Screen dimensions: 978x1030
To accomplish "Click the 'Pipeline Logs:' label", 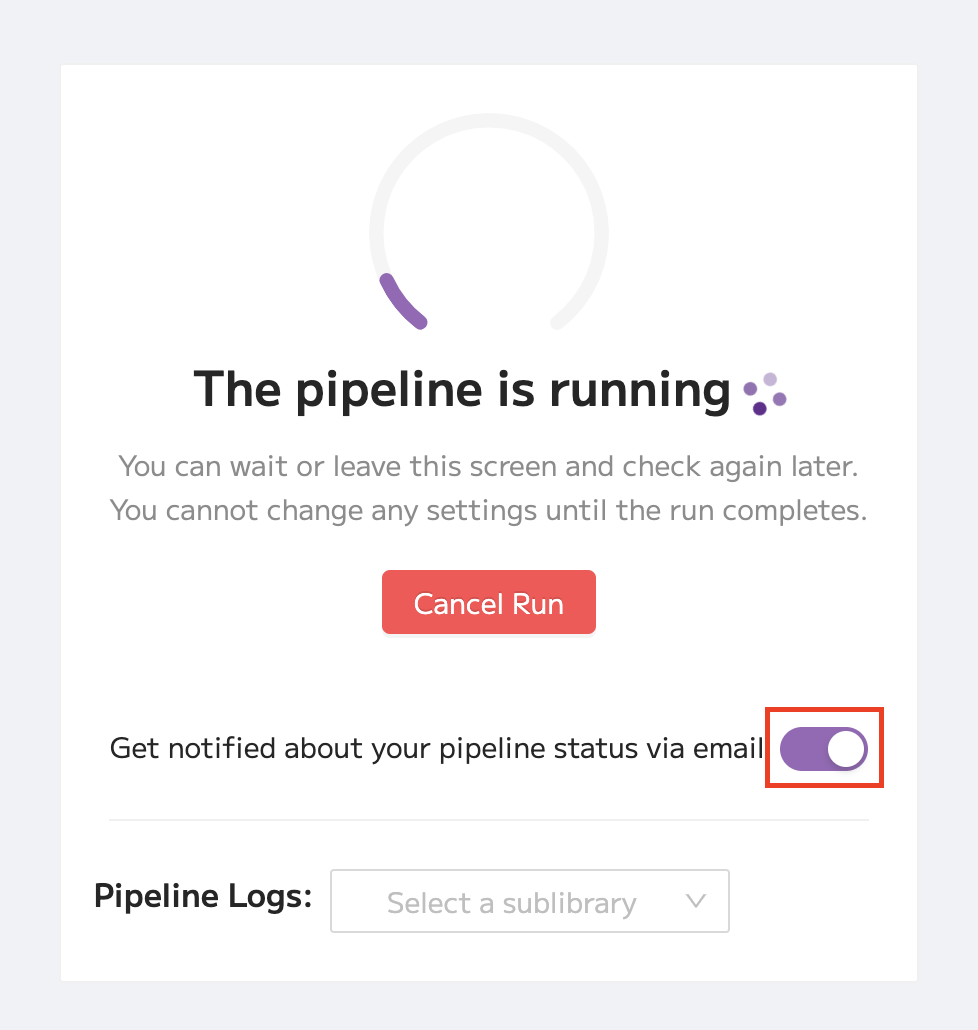I will coord(203,896).
